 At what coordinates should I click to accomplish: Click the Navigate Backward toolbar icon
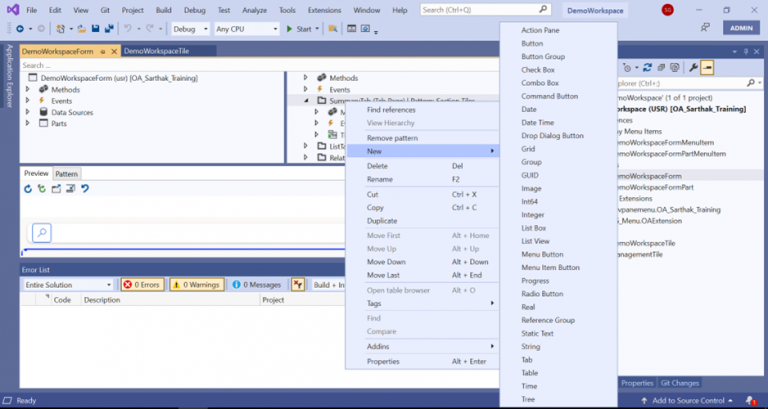tap(20, 29)
